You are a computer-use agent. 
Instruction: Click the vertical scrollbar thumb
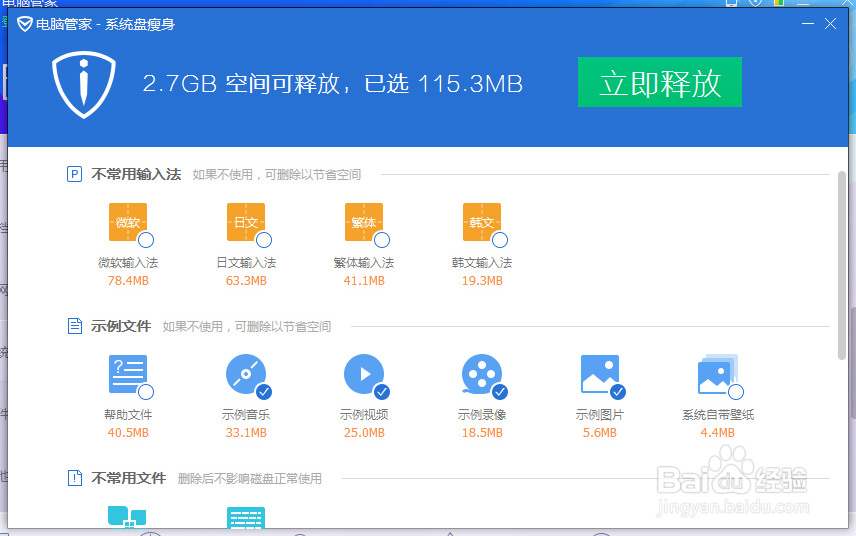coord(842,265)
